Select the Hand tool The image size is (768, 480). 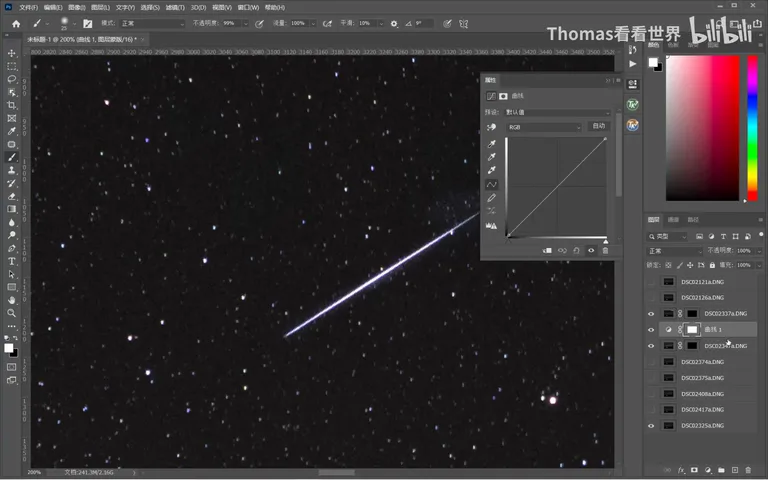pos(12,300)
